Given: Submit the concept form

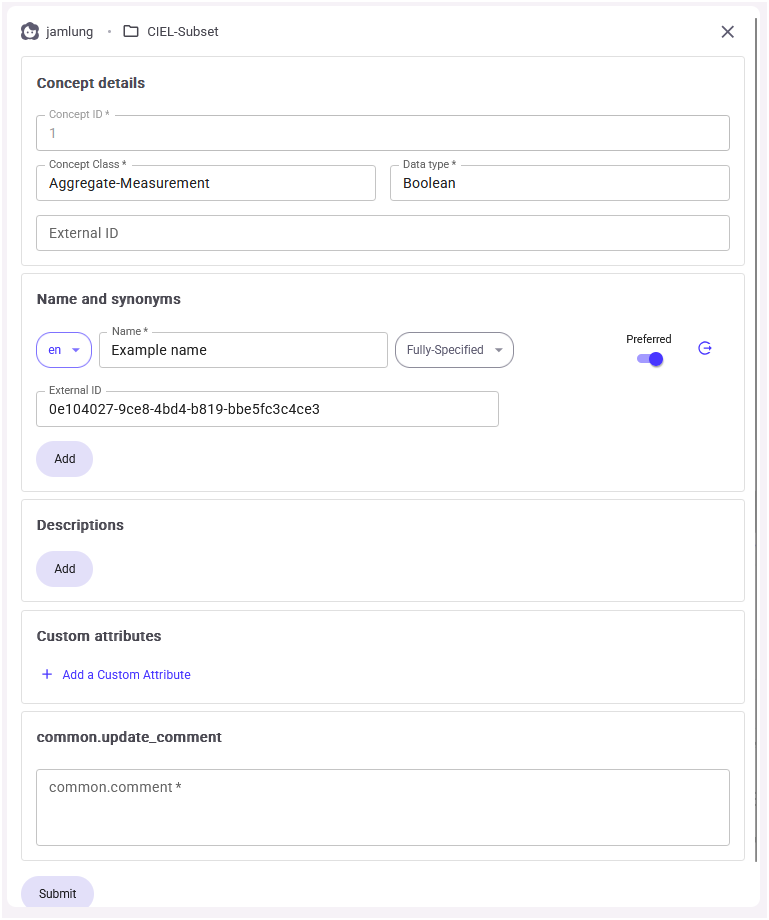Looking at the screenshot, I should coord(57,893).
